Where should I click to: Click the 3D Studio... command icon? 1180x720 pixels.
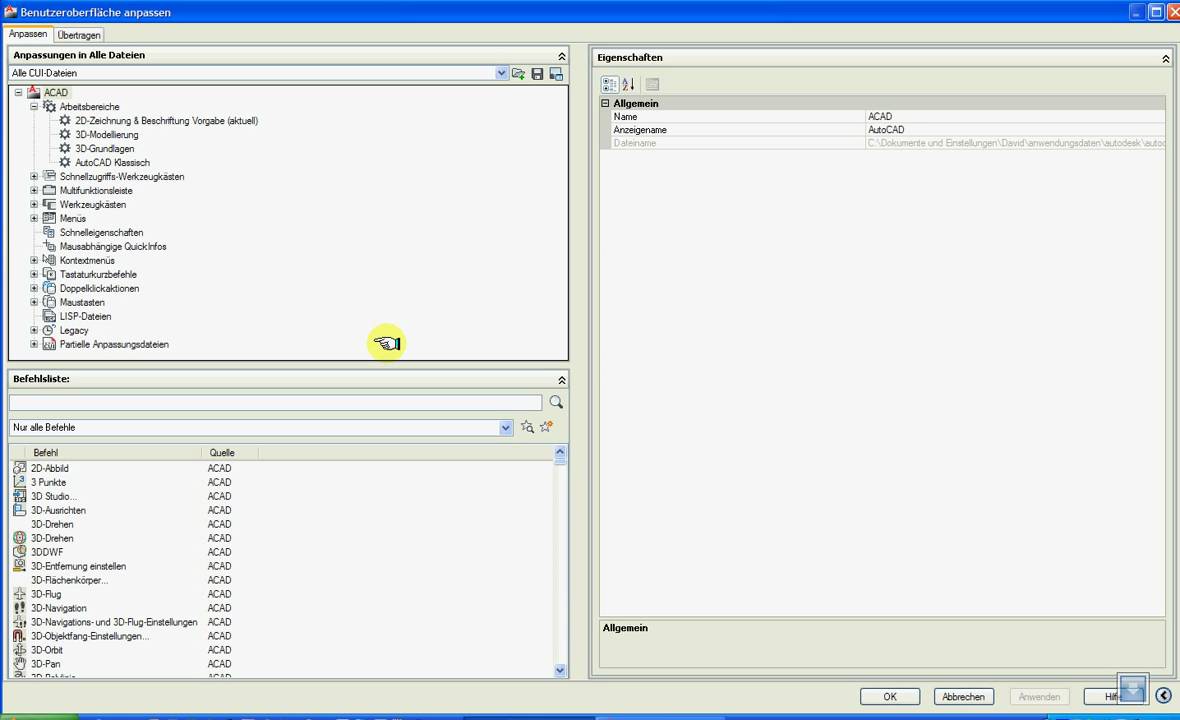(x=20, y=496)
